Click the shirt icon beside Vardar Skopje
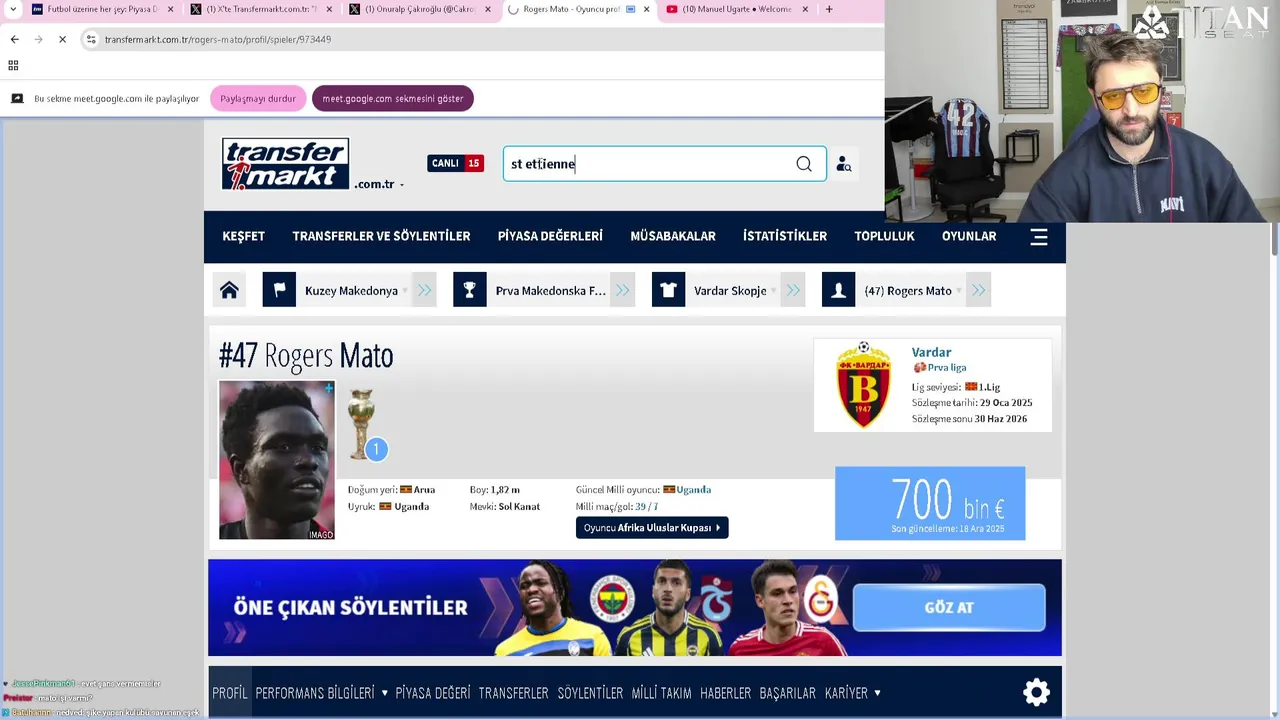 point(668,290)
